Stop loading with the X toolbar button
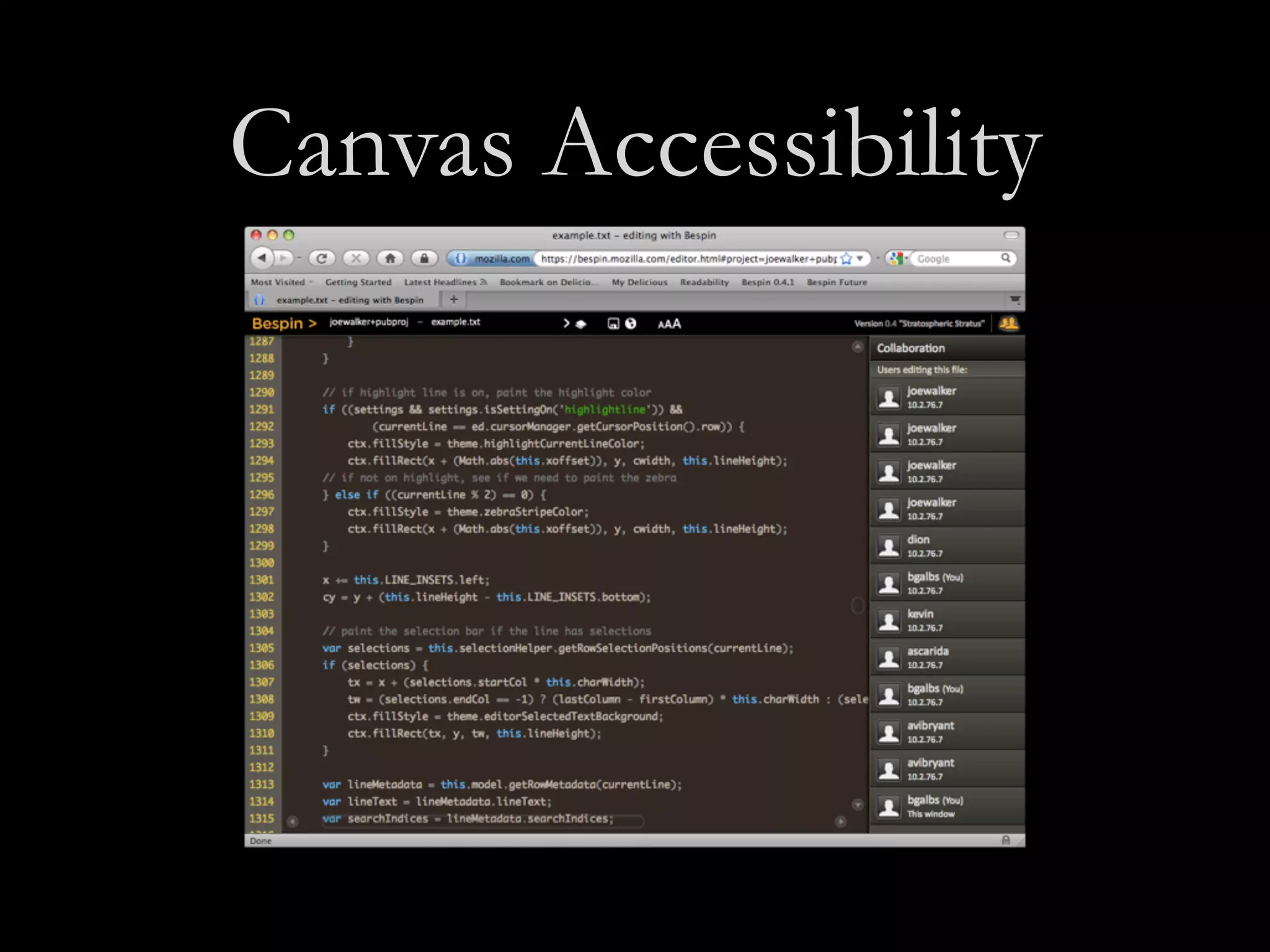 pos(356,258)
